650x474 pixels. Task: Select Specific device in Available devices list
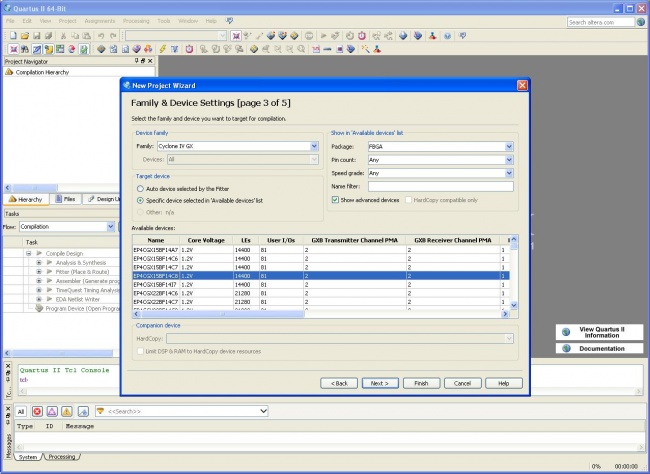point(140,201)
